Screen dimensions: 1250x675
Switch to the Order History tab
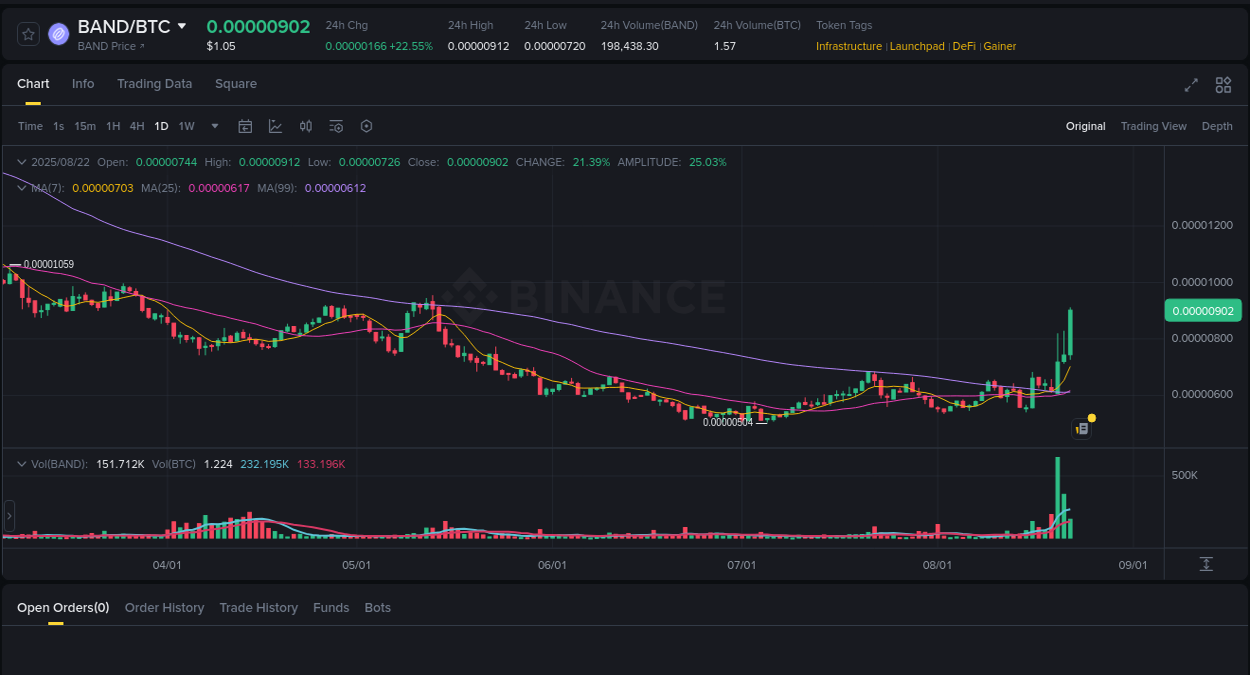164,607
